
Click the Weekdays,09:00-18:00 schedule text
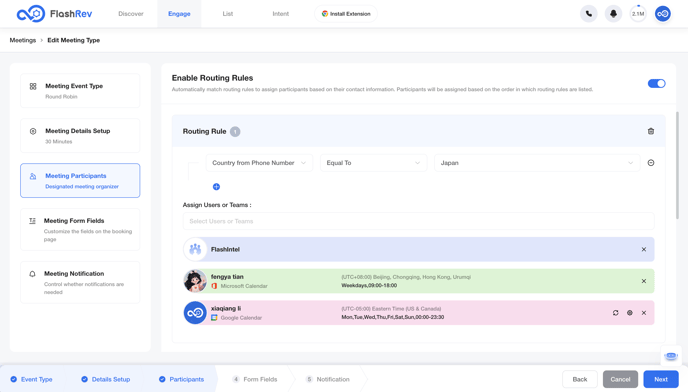point(369,285)
